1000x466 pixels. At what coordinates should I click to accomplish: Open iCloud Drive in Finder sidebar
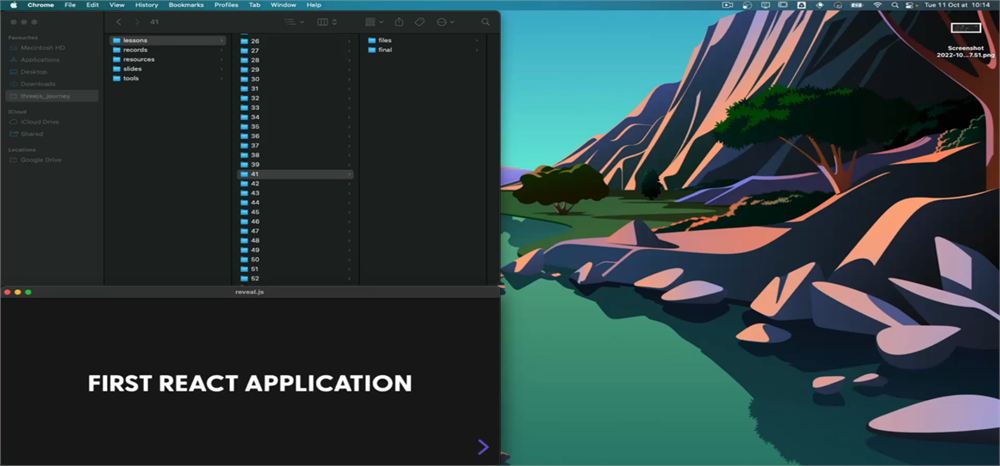pyautogui.click(x=52, y=122)
